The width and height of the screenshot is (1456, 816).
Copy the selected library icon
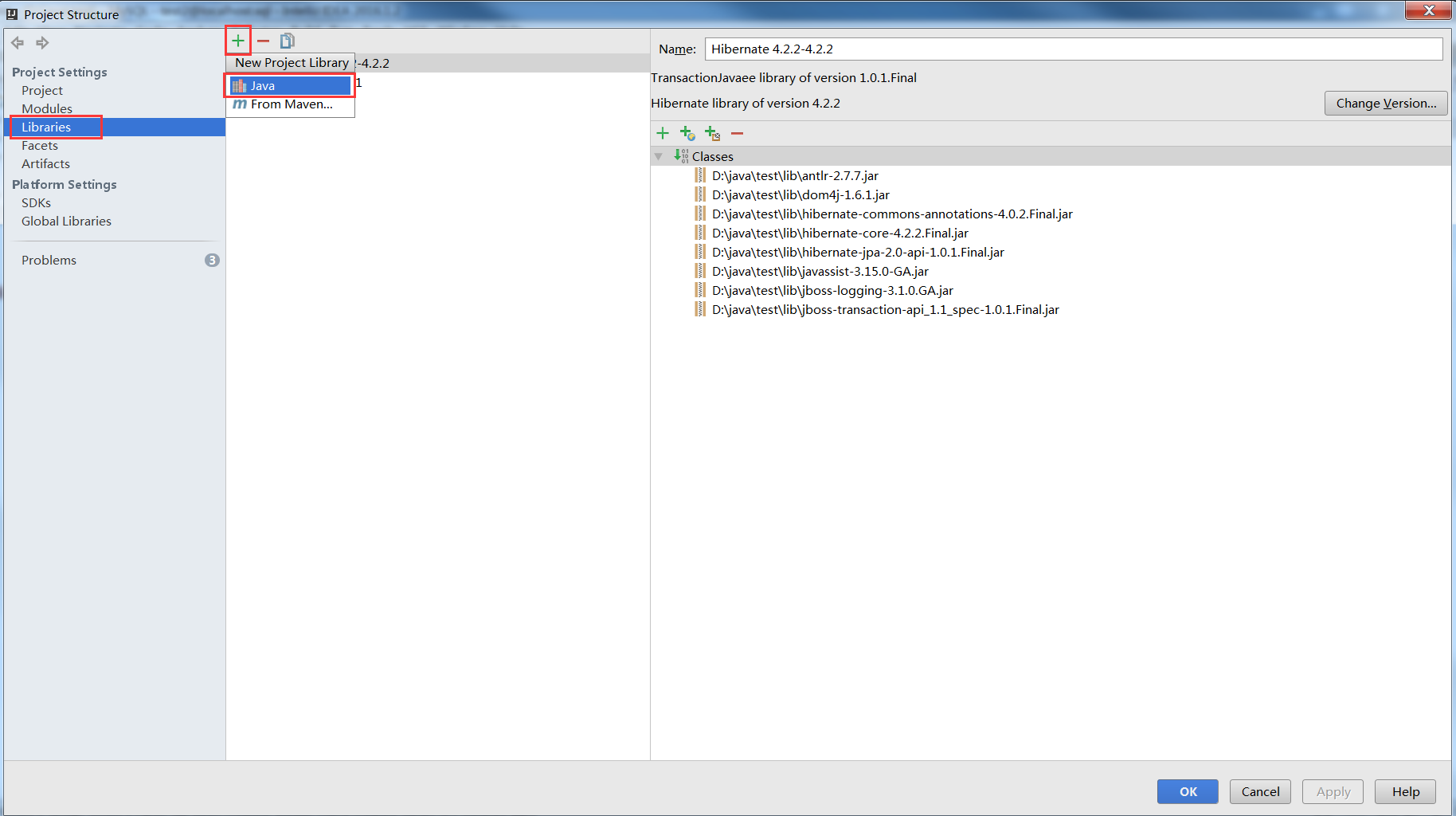pos(288,41)
